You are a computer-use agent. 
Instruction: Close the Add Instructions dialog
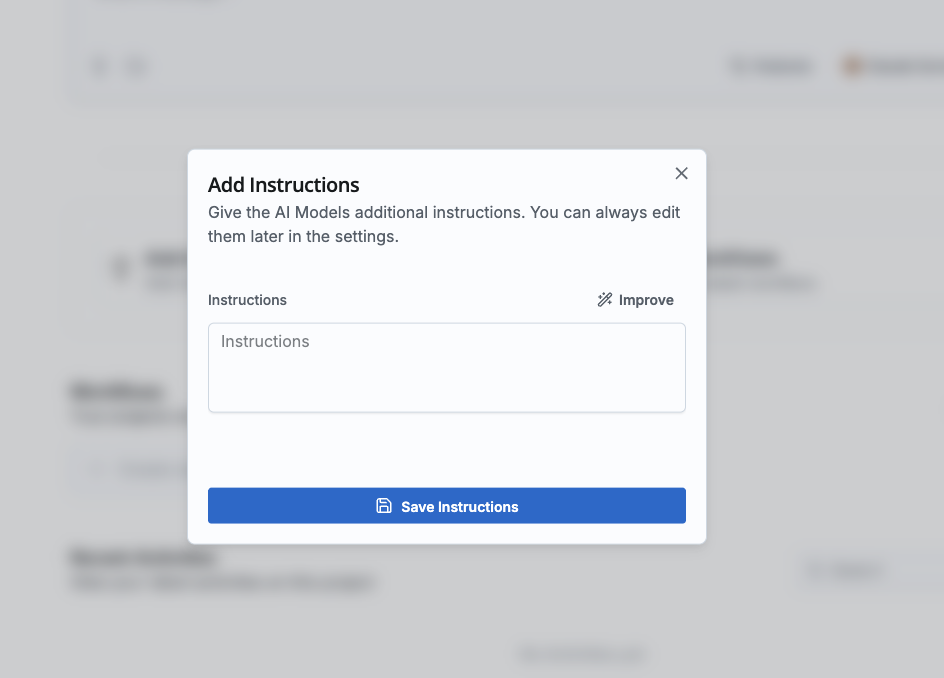681,174
